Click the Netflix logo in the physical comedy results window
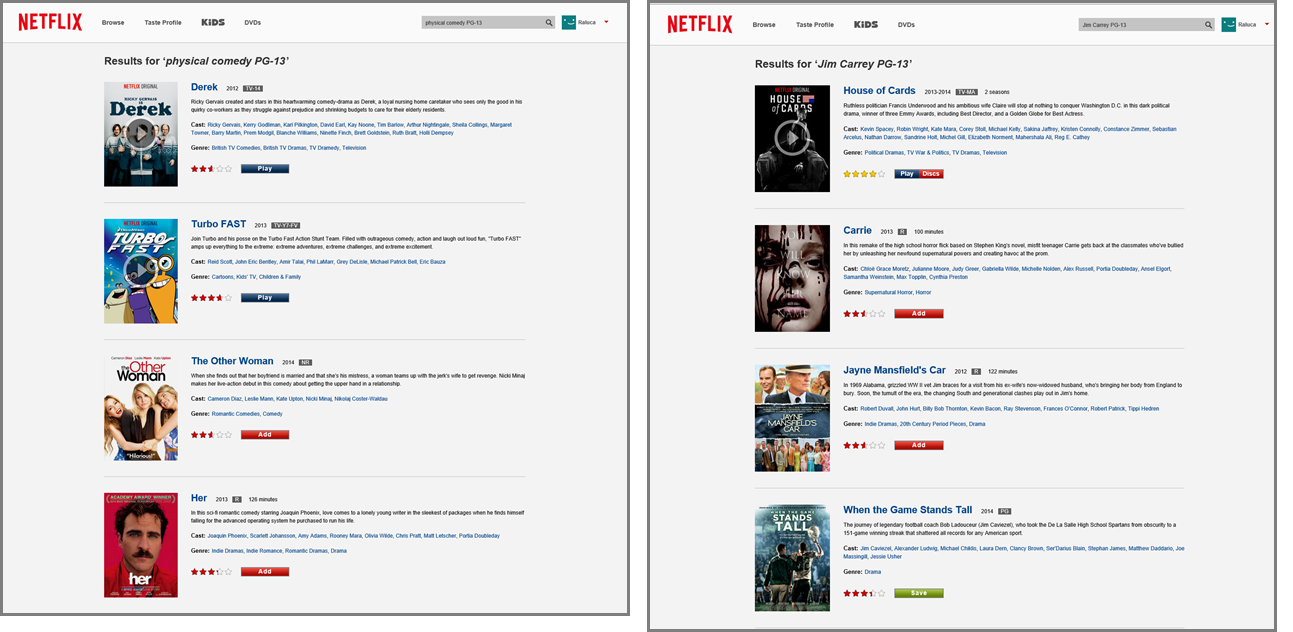Viewport: 1293px width, 632px height. [x=50, y=21]
